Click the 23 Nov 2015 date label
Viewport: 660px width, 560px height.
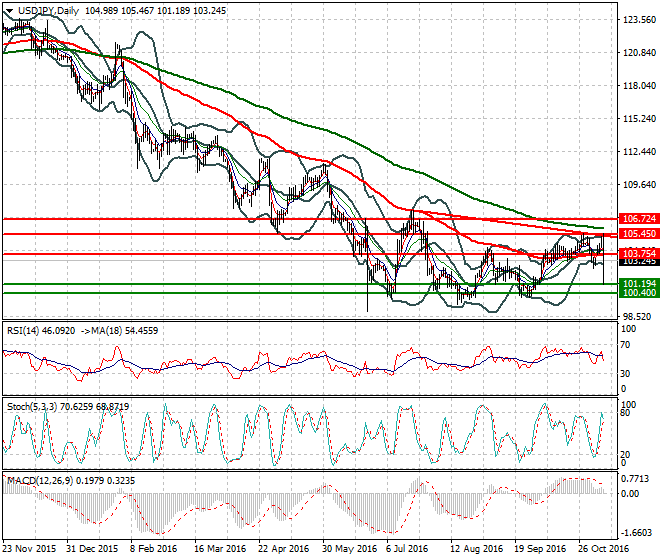pos(29,549)
